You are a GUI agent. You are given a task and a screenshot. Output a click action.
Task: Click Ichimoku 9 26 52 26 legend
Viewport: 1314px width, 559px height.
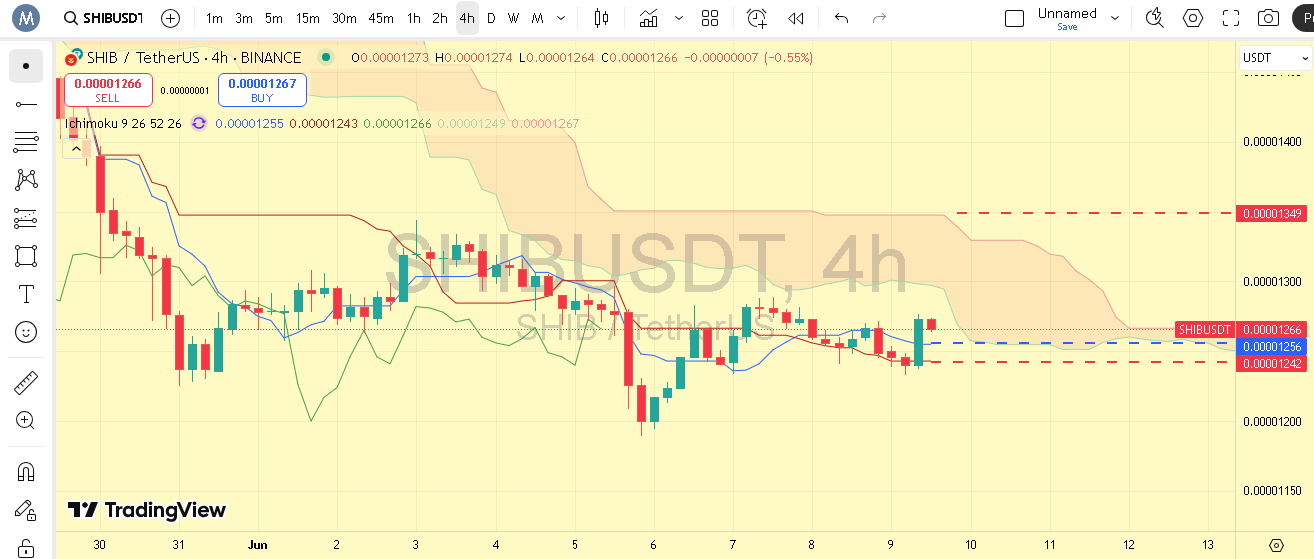[122, 123]
